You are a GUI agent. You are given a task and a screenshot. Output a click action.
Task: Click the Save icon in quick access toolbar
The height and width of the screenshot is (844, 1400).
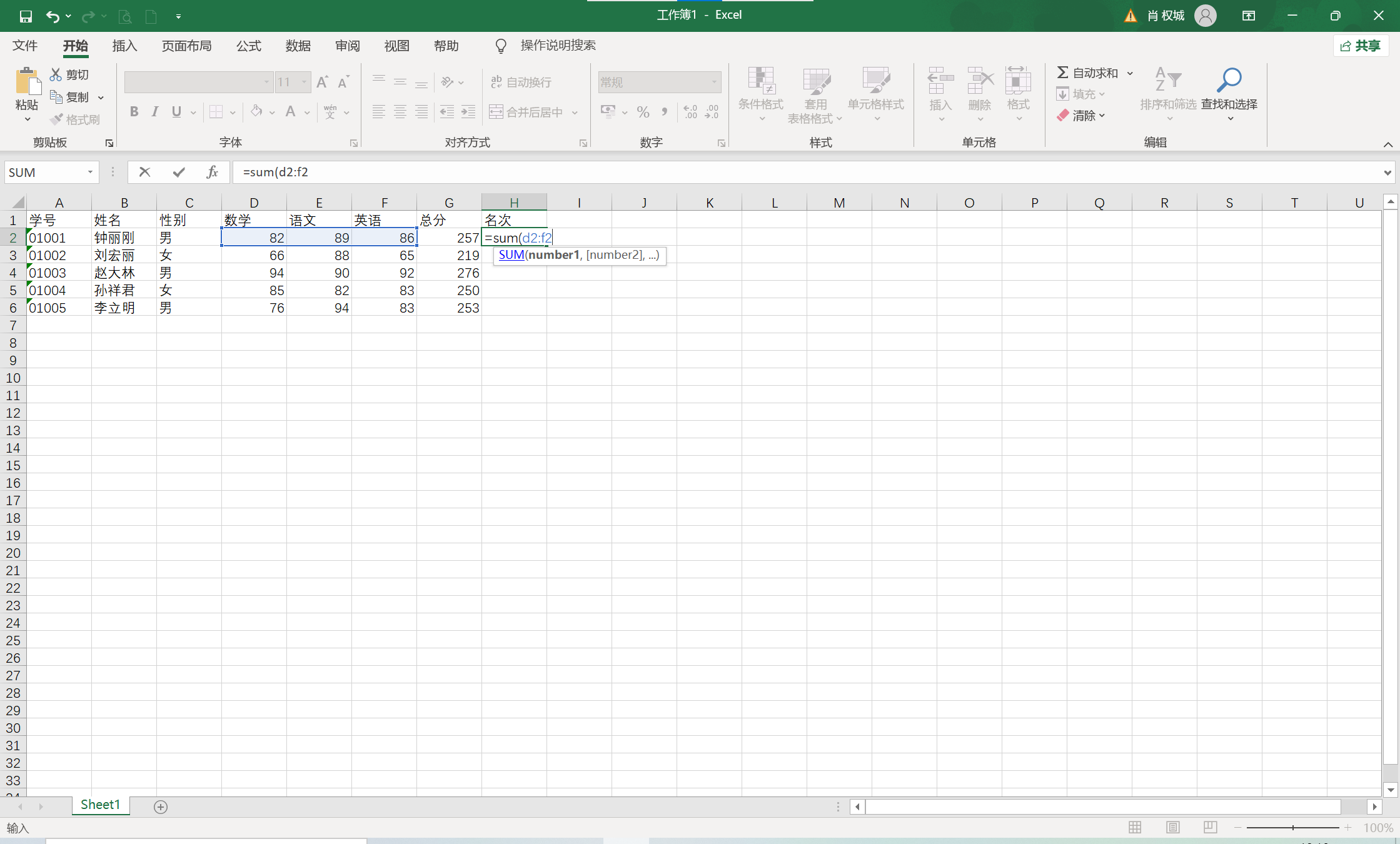pyautogui.click(x=26, y=16)
